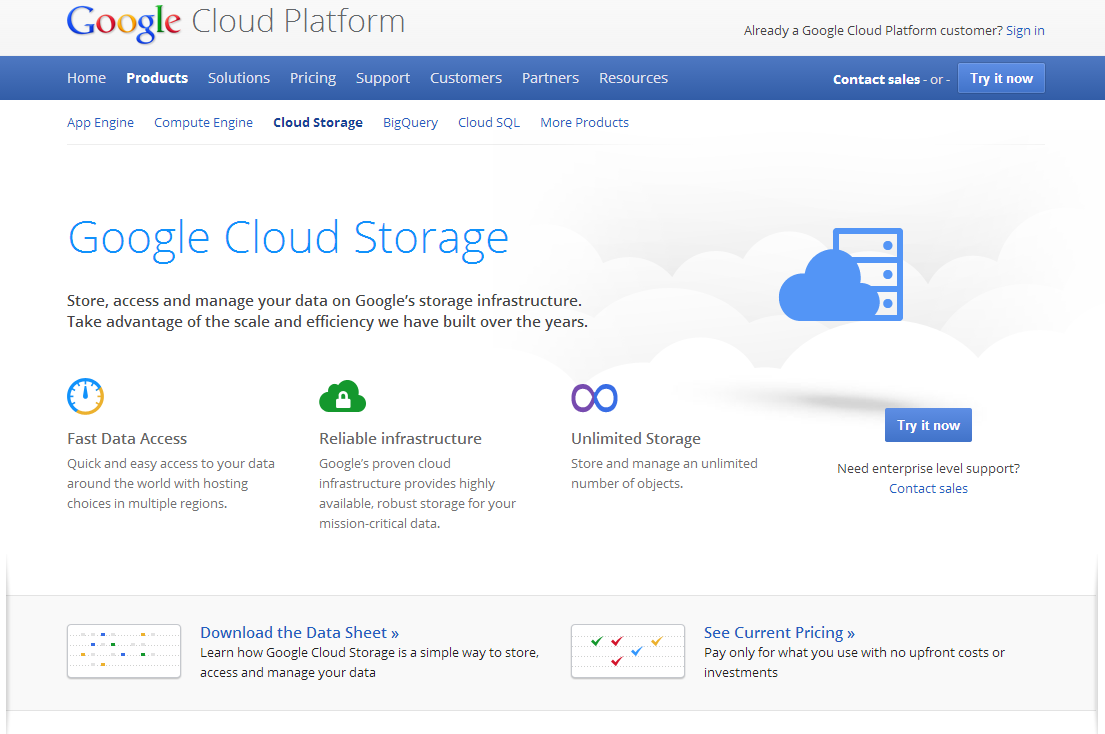
Task: Click the Google Cloud Storage heading
Action: (288, 238)
